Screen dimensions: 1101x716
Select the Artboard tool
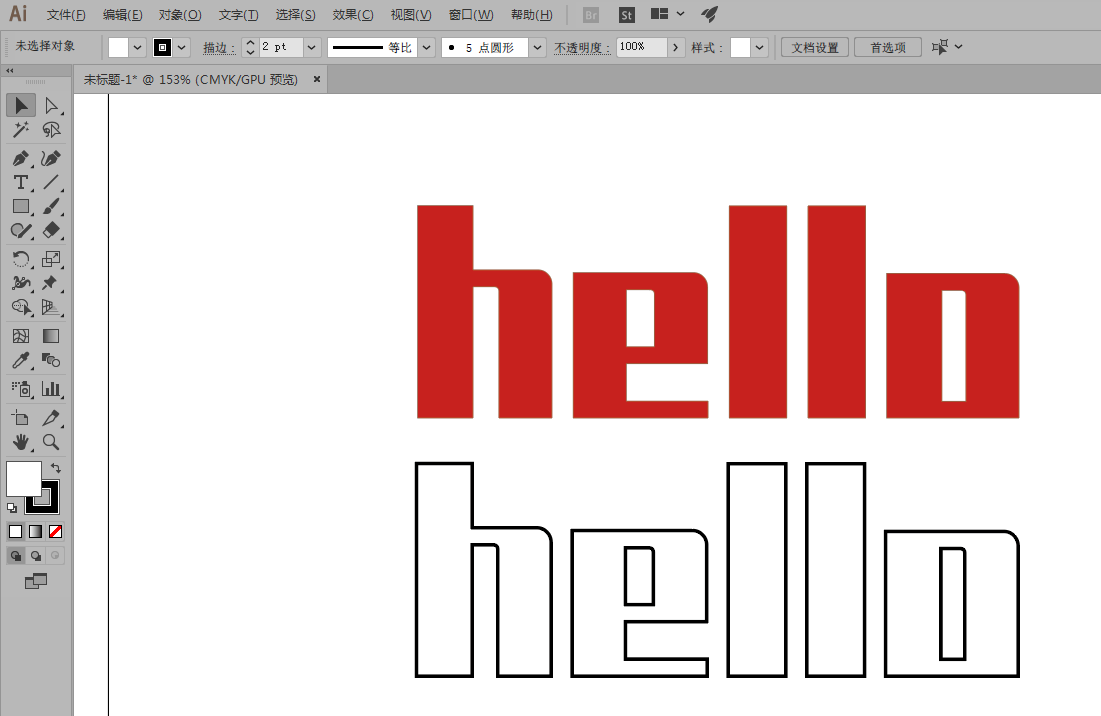click(21, 418)
